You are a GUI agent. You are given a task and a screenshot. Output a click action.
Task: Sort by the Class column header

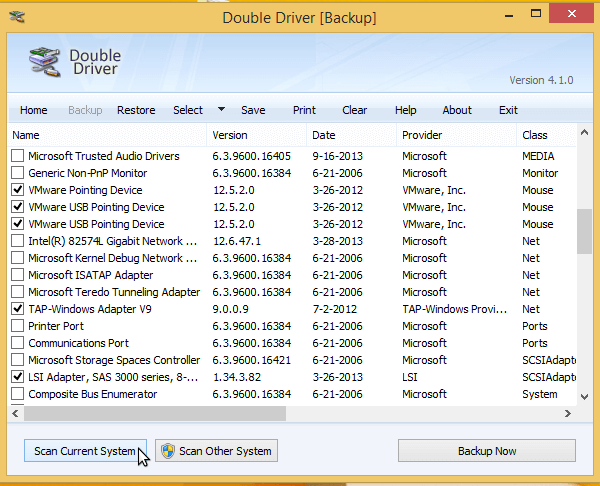point(546,135)
